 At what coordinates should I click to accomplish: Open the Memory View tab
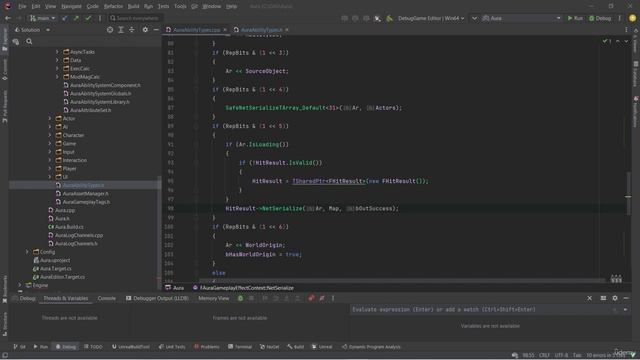213,298
